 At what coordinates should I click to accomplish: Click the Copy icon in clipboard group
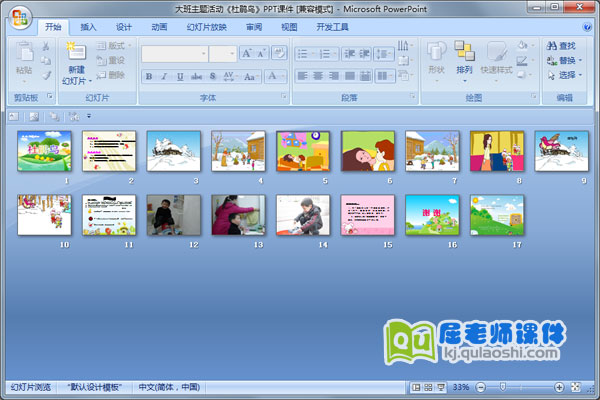click(46, 60)
